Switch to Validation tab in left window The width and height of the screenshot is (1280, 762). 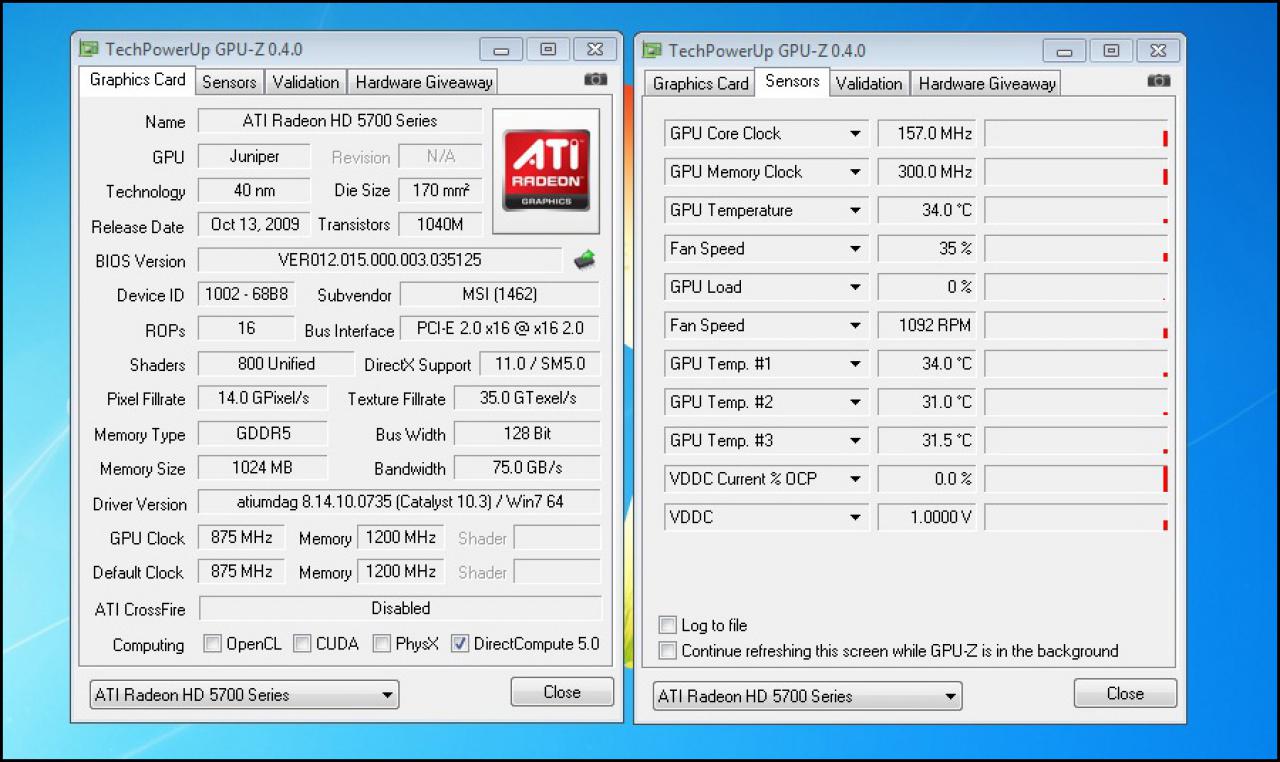[305, 82]
